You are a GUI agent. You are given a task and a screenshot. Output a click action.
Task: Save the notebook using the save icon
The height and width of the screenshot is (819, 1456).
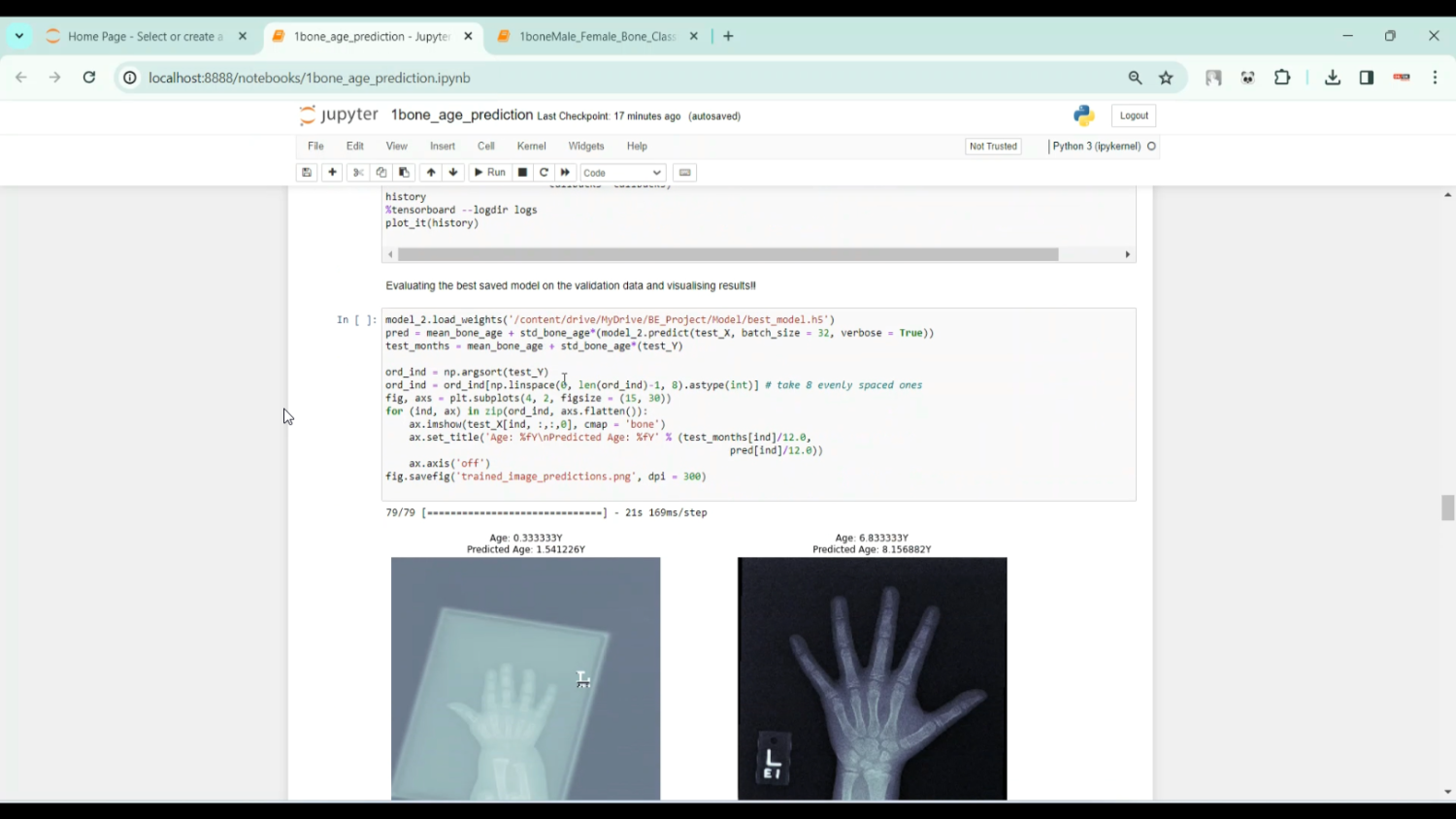(x=307, y=172)
